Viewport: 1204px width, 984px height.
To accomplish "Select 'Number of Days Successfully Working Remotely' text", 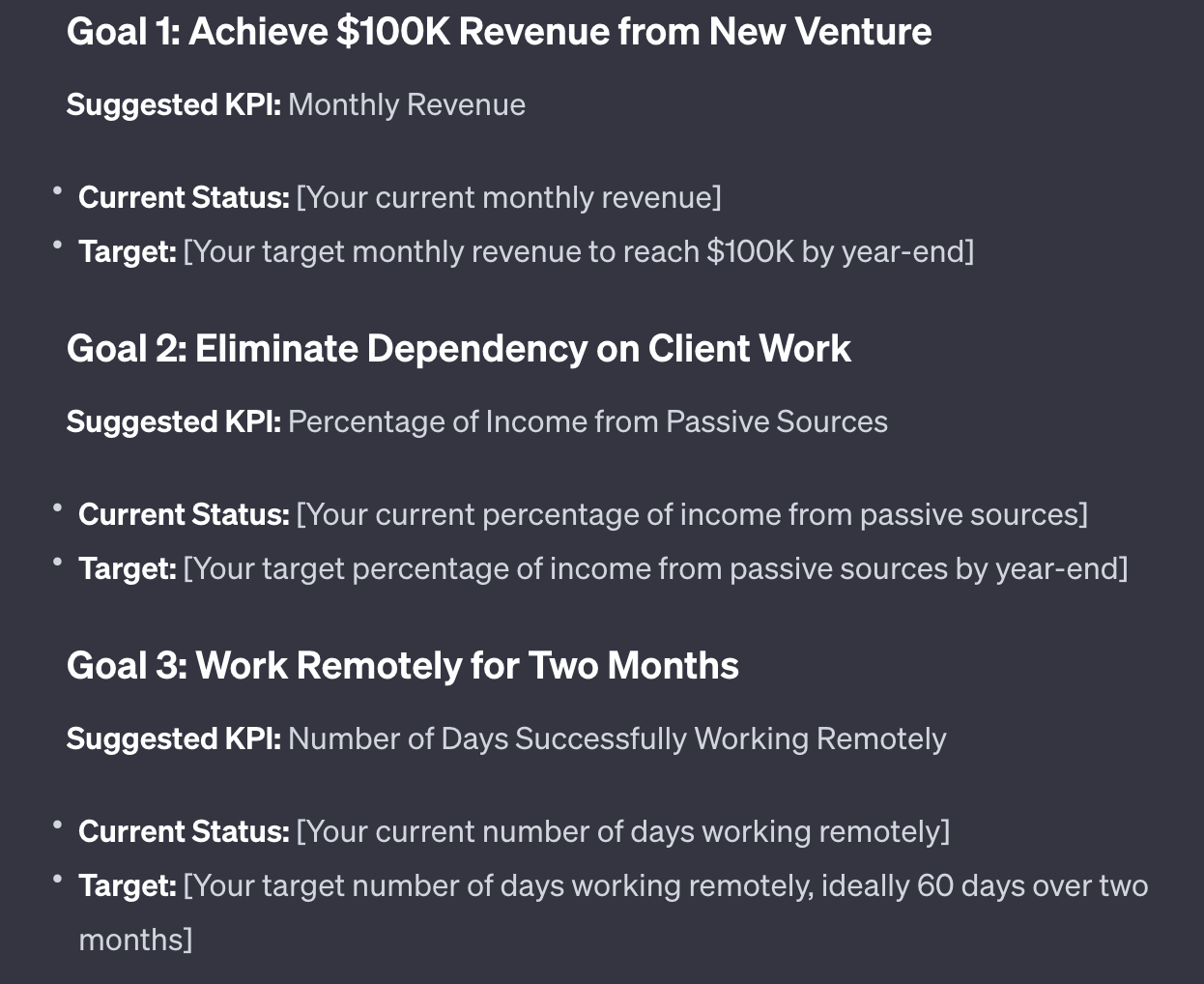I will click(616, 738).
